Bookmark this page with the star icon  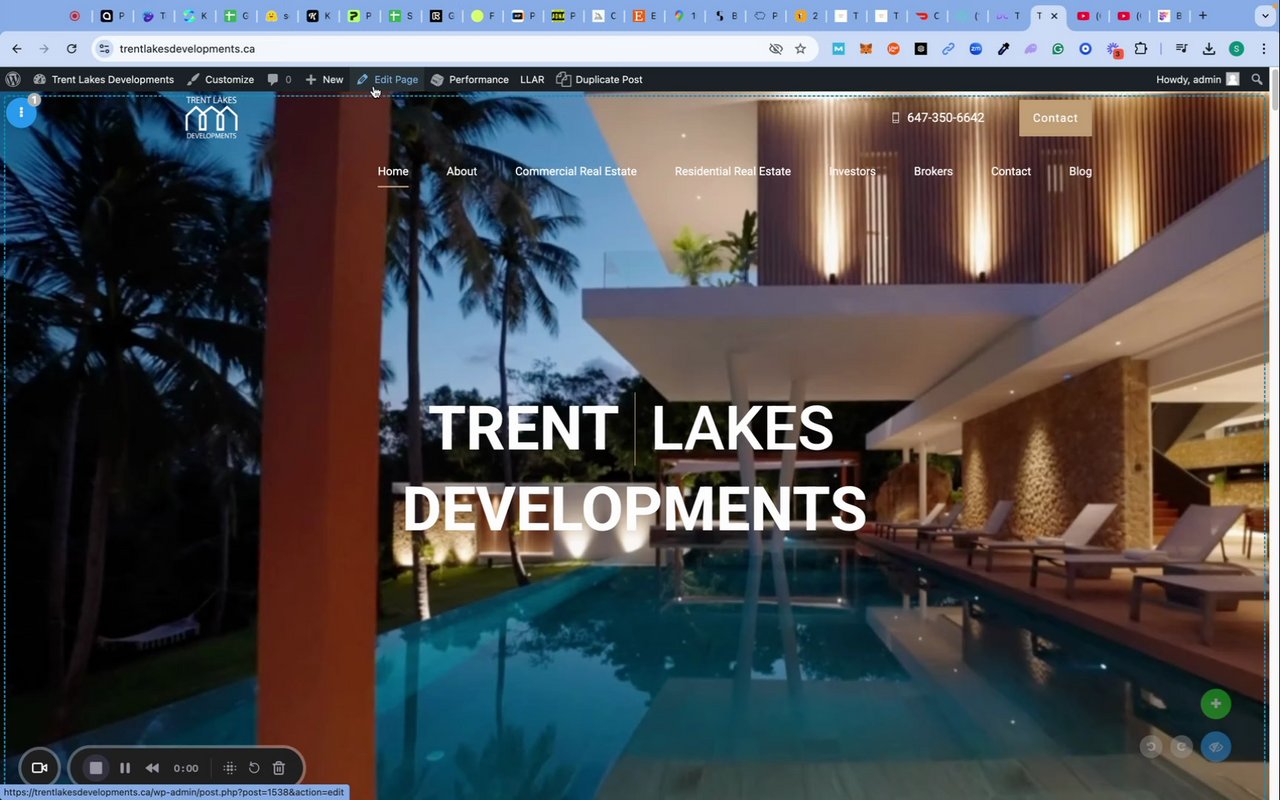800,48
